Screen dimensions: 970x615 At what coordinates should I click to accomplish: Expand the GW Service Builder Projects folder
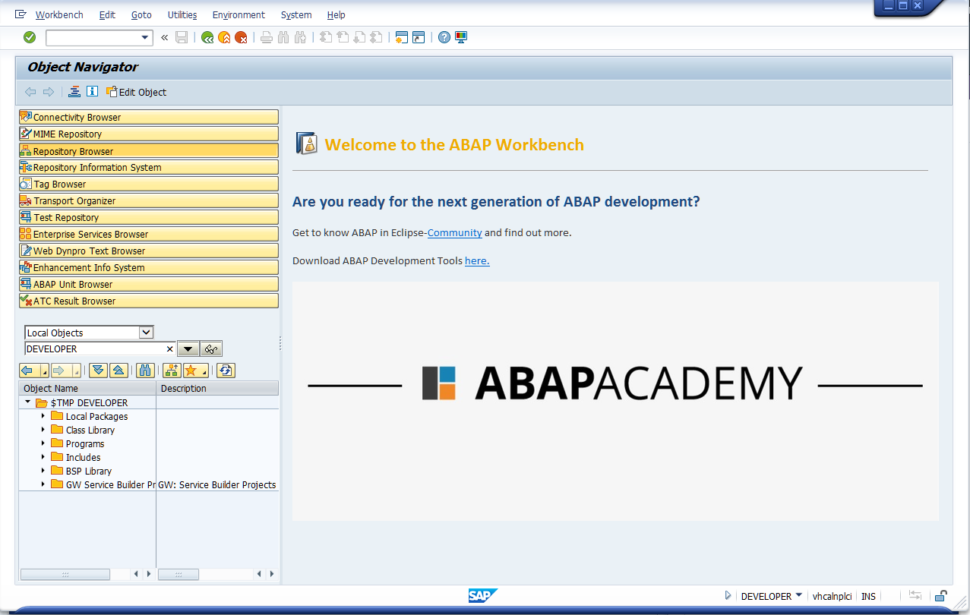43,484
